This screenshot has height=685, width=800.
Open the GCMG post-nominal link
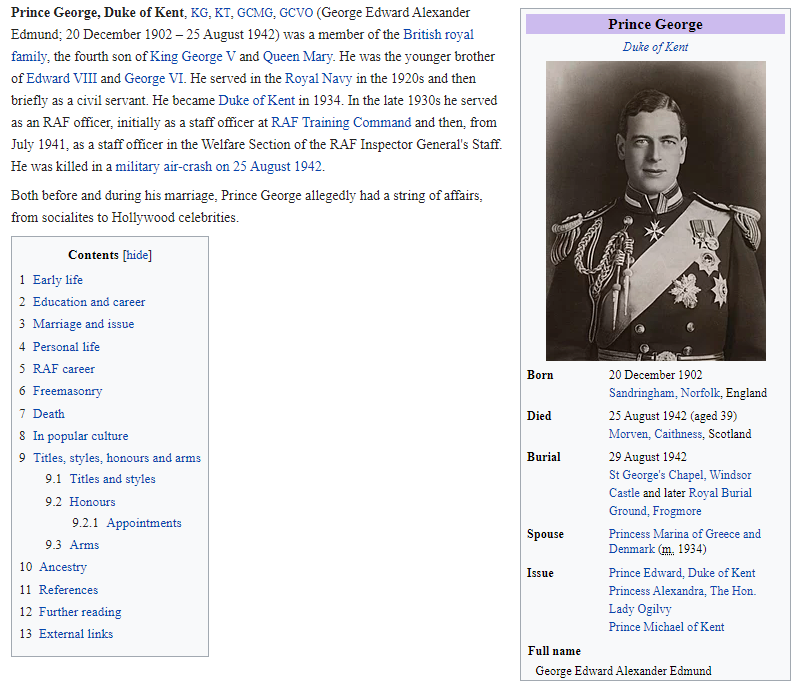pyautogui.click(x=255, y=13)
